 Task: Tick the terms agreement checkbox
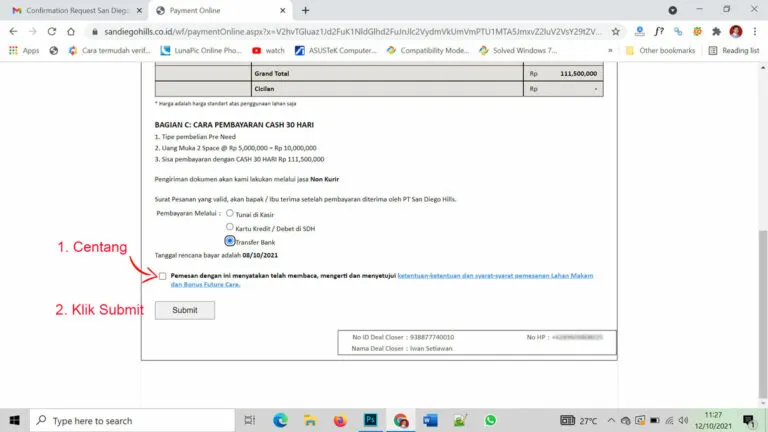coord(162,275)
